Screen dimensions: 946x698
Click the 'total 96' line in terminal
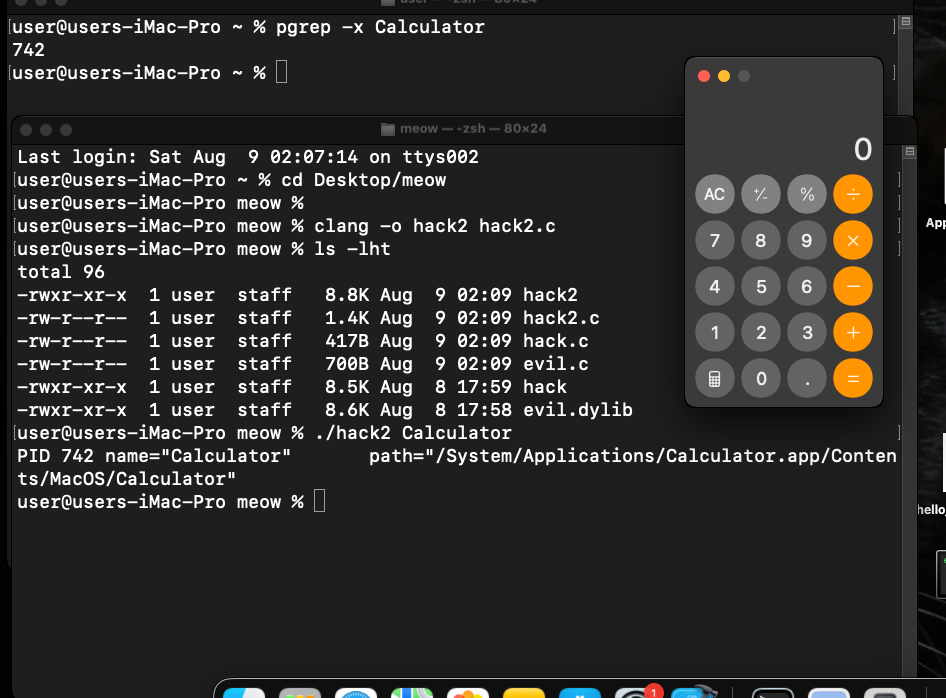tap(61, 272)
